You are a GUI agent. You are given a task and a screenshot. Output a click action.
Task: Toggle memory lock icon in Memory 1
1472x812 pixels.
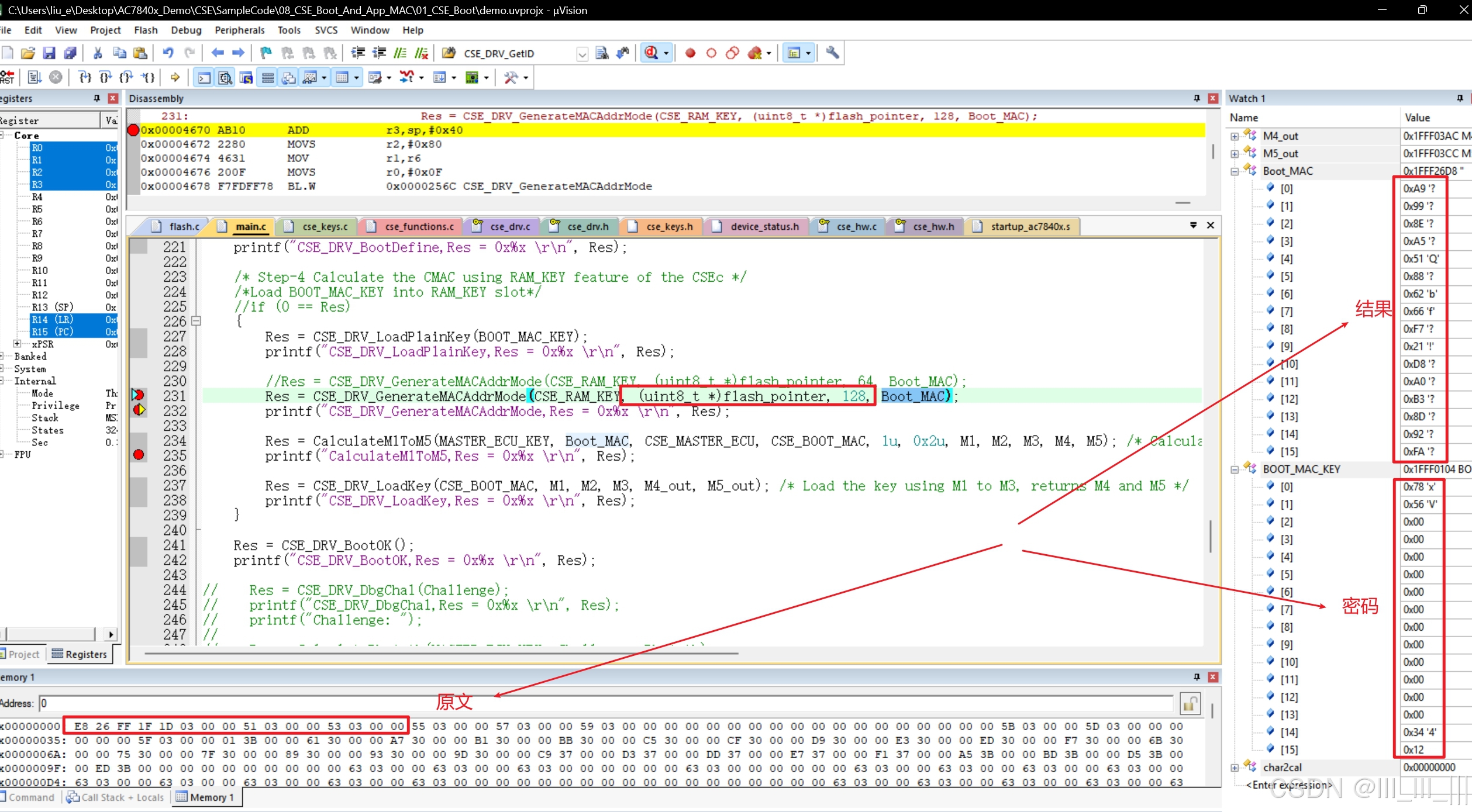point(1190,704)
